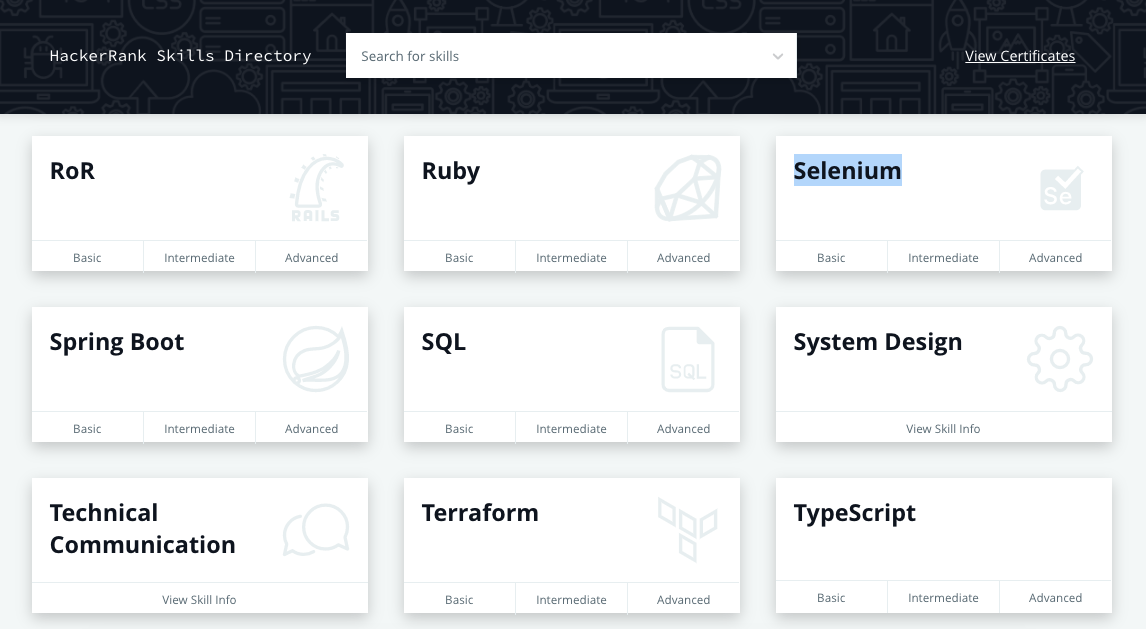Image resolution: width=1146 pixels, height=629 pixels.
Task: Open Selenium Intermediate level
Action: pyautogui.click(x=944, y=257)
